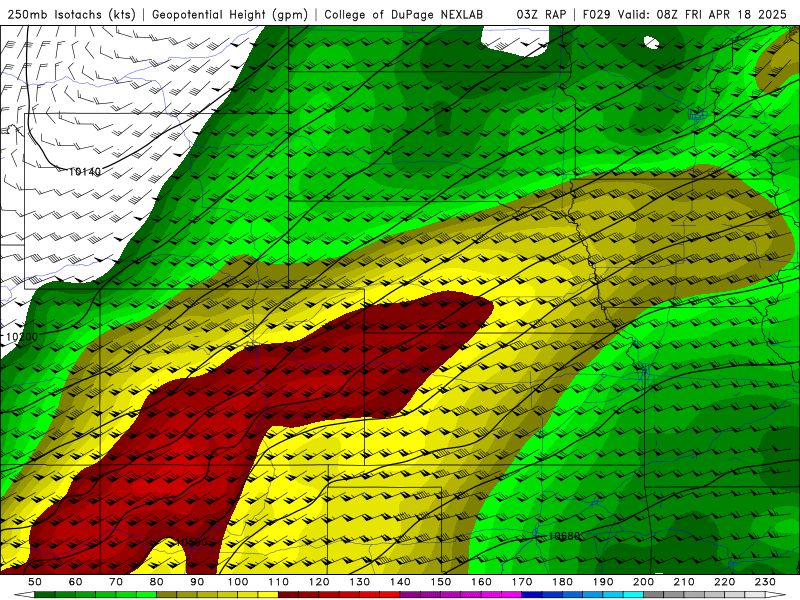Click the 60 knot colorbar label
Screen dimensions: 800x600
click(75, 582)
